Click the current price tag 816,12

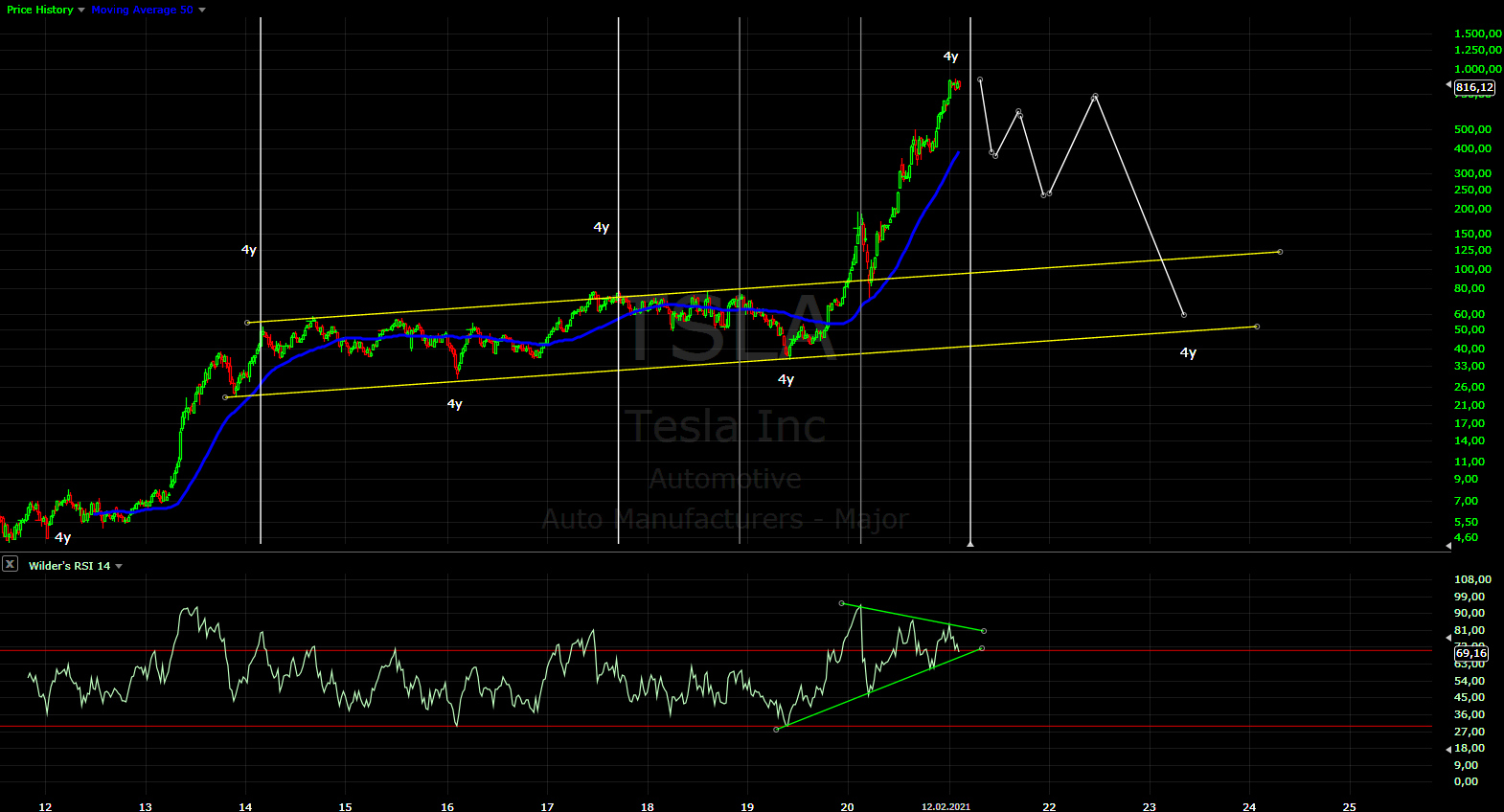pyautogui.click(x=1473, y=87)
